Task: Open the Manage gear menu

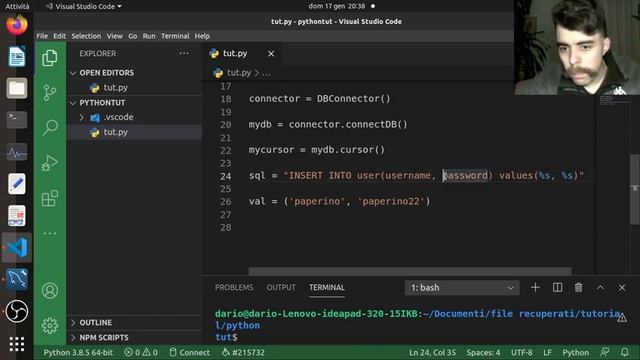Action: click(50, 325)
